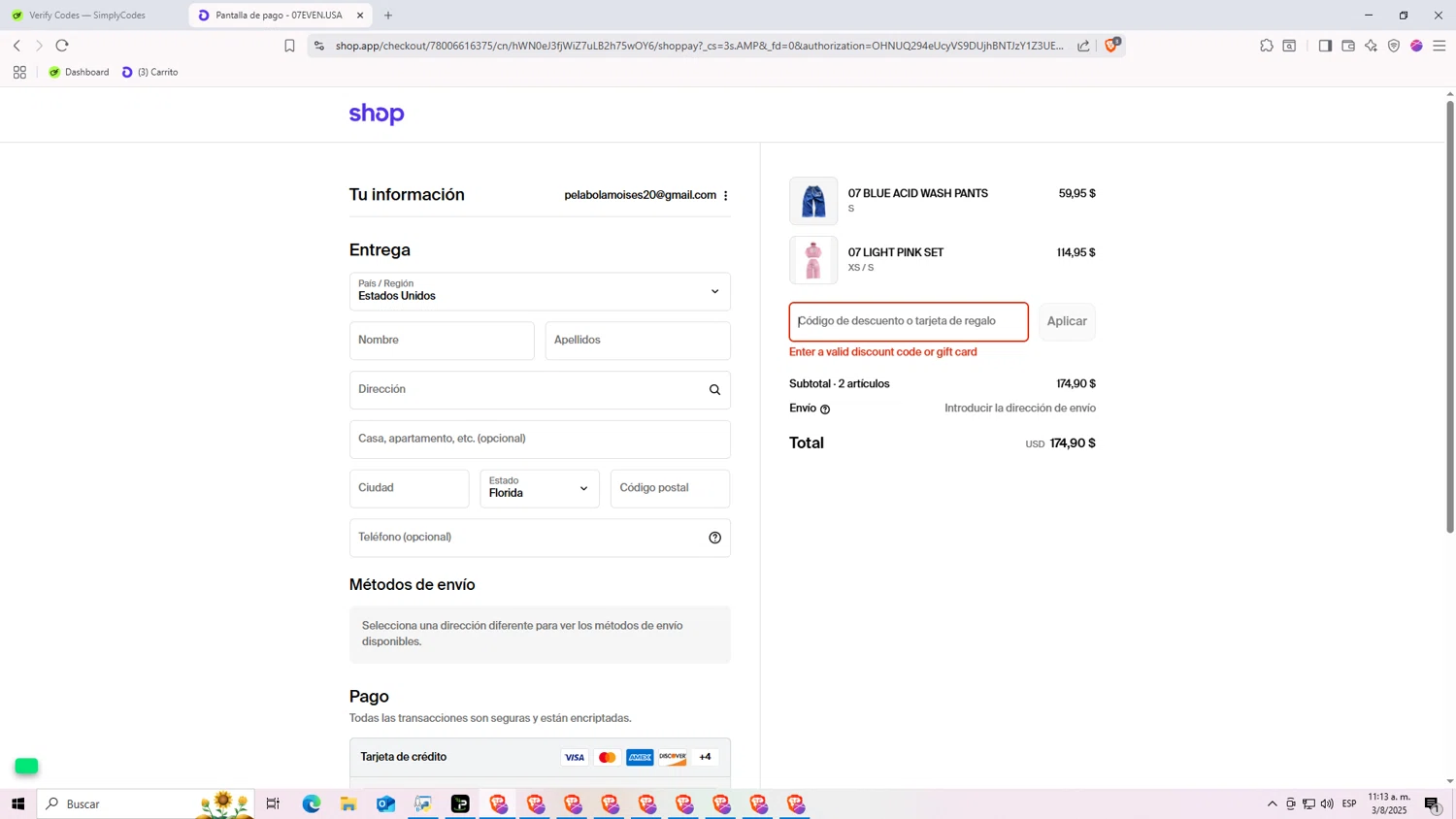Image resolution: width=1456 pixels, height=819 pixels.
Task: Open the (3) Carrito bookmark
Action: (x=149, y=72)
